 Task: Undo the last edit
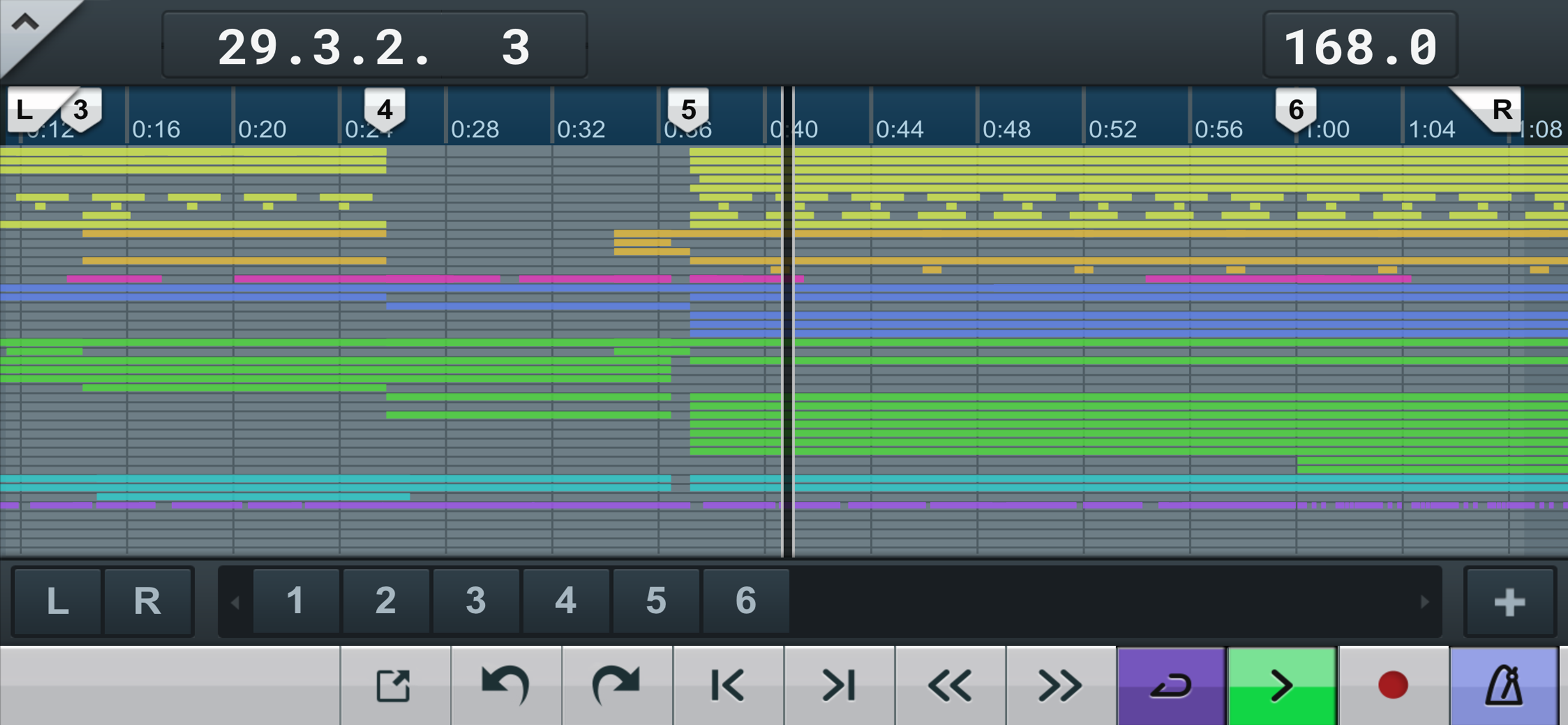point(506,685)
